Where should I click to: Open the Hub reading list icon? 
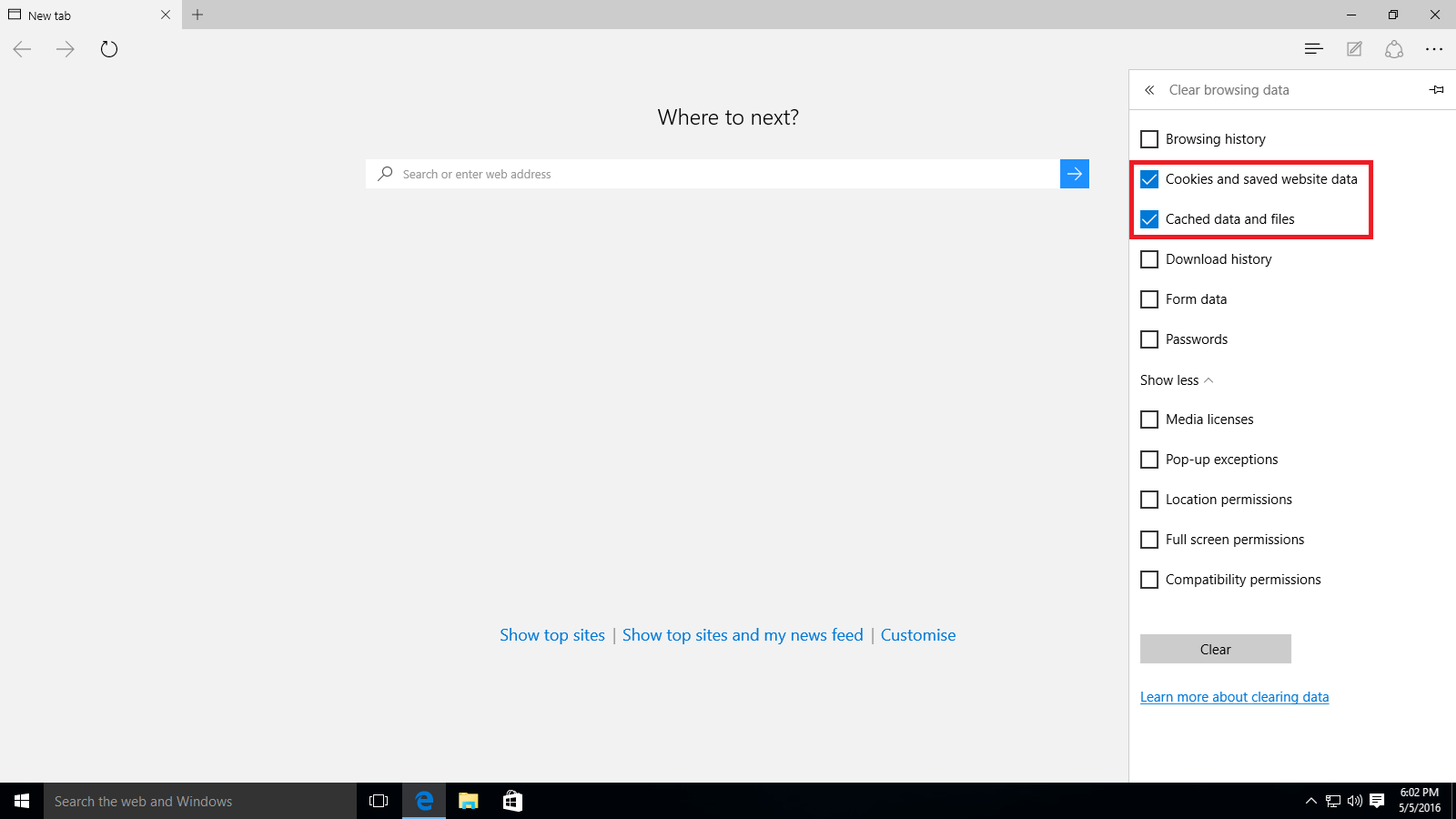[x=1313, y=49]
